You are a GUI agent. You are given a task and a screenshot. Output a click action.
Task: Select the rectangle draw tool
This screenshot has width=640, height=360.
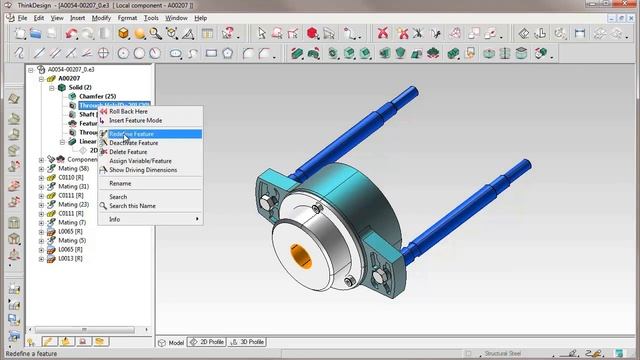coord(211,53)
